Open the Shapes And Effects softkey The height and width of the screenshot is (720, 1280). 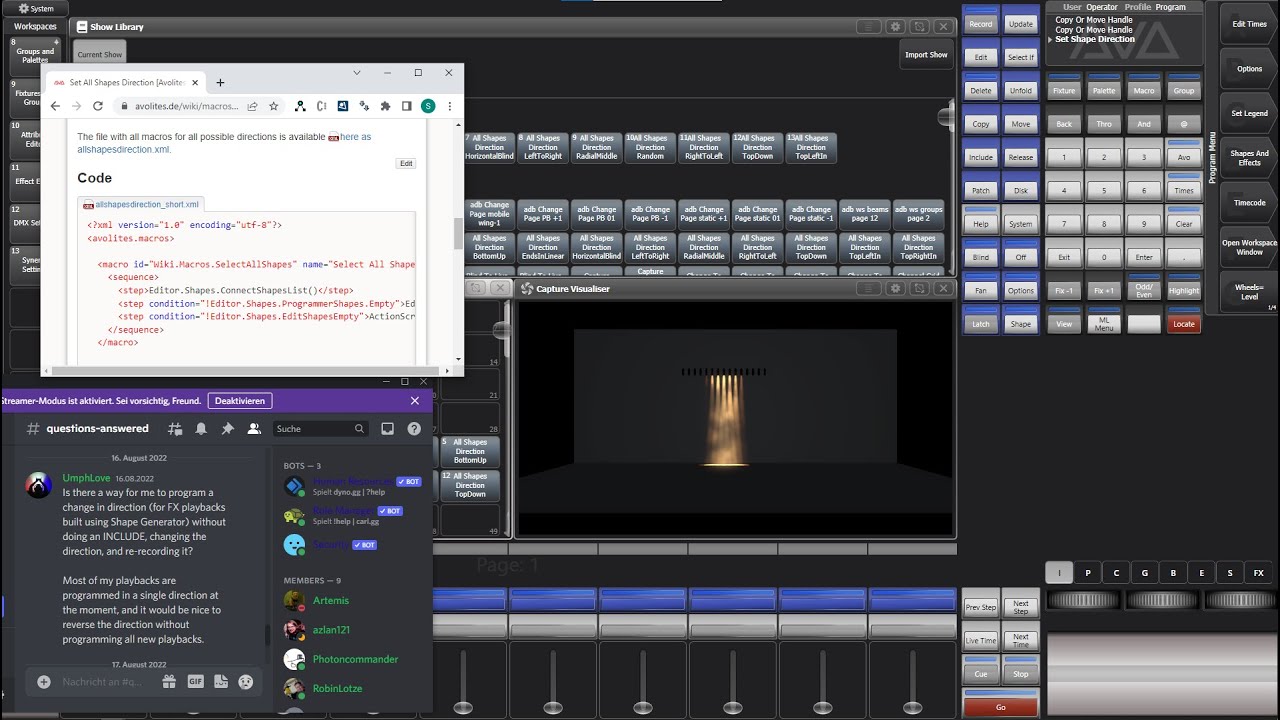(x=1249, y=158)
